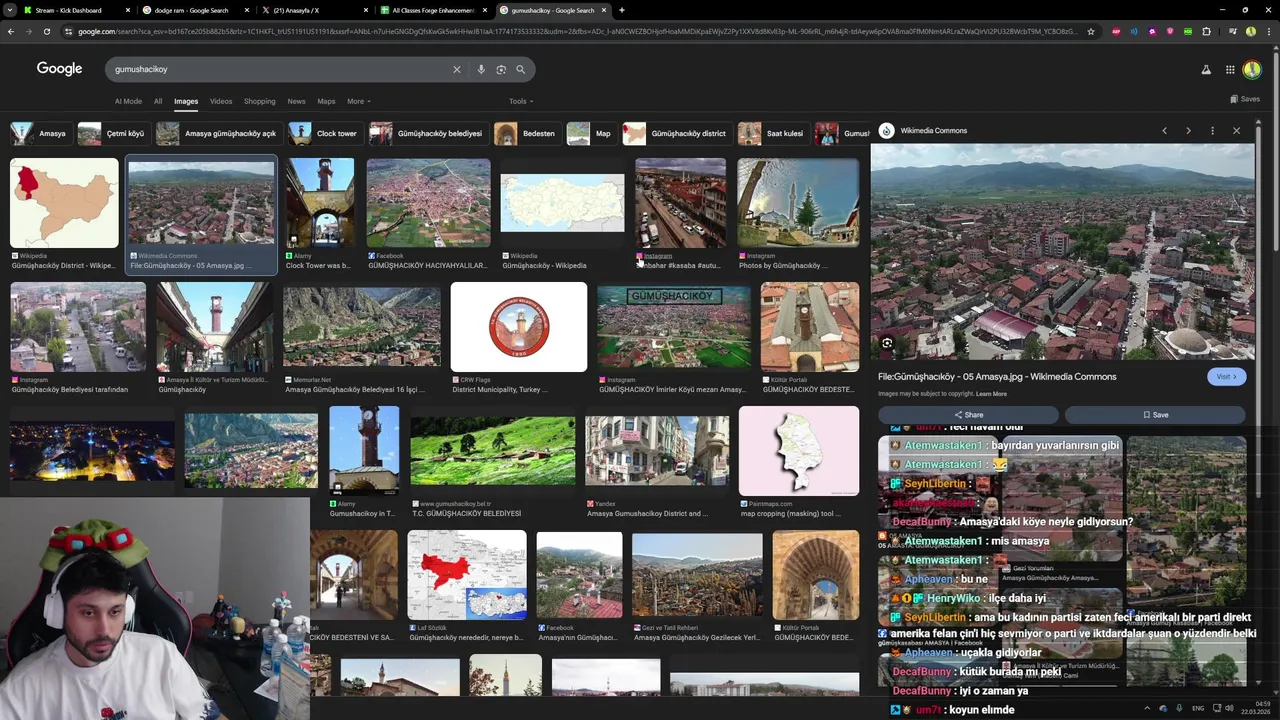Close the gumushacikoy search tab
Image resolution: width=1280 pixels, height=720 pixels.
point(604,10)
